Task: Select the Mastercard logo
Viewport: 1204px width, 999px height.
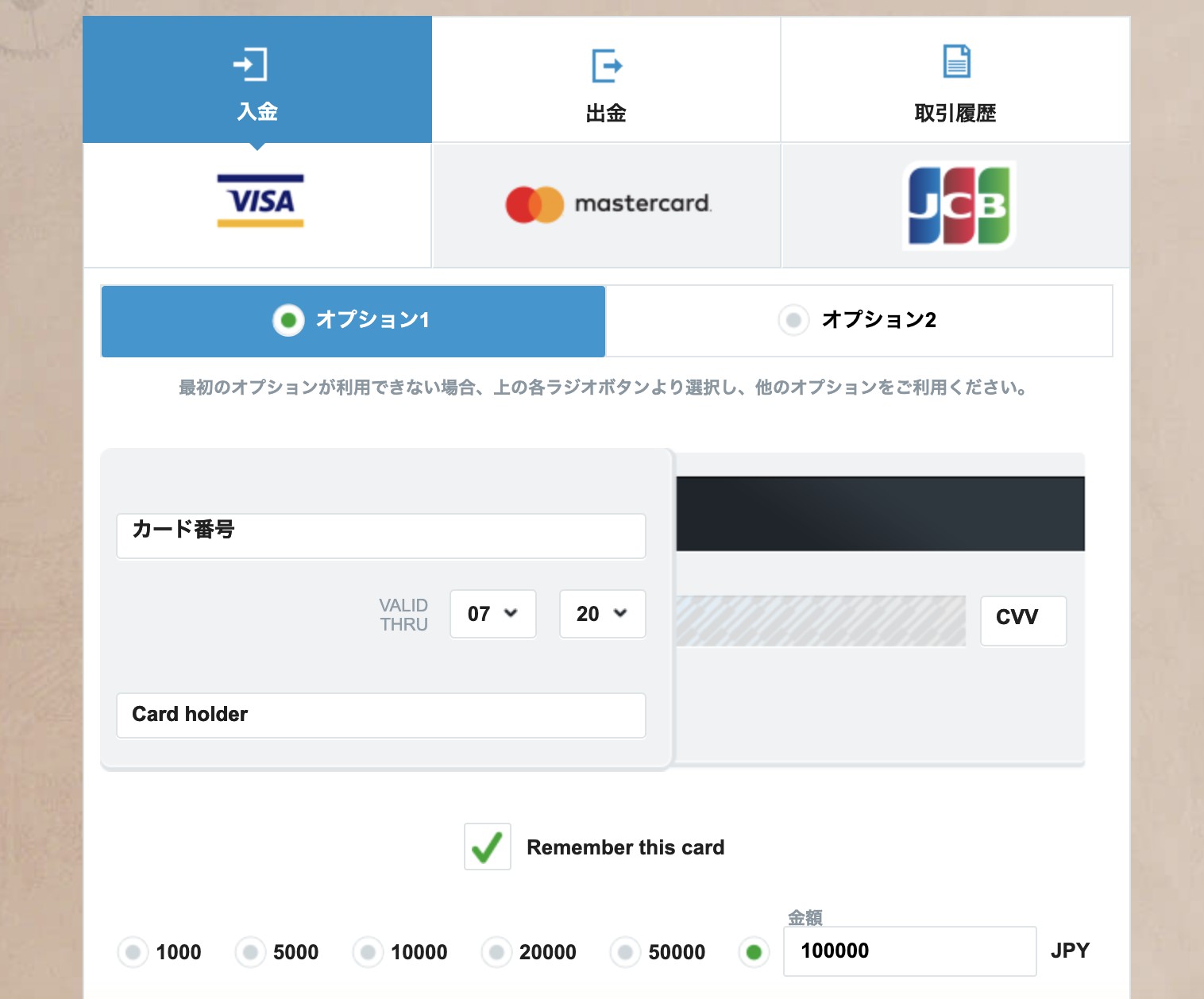Action: [608, 204]
